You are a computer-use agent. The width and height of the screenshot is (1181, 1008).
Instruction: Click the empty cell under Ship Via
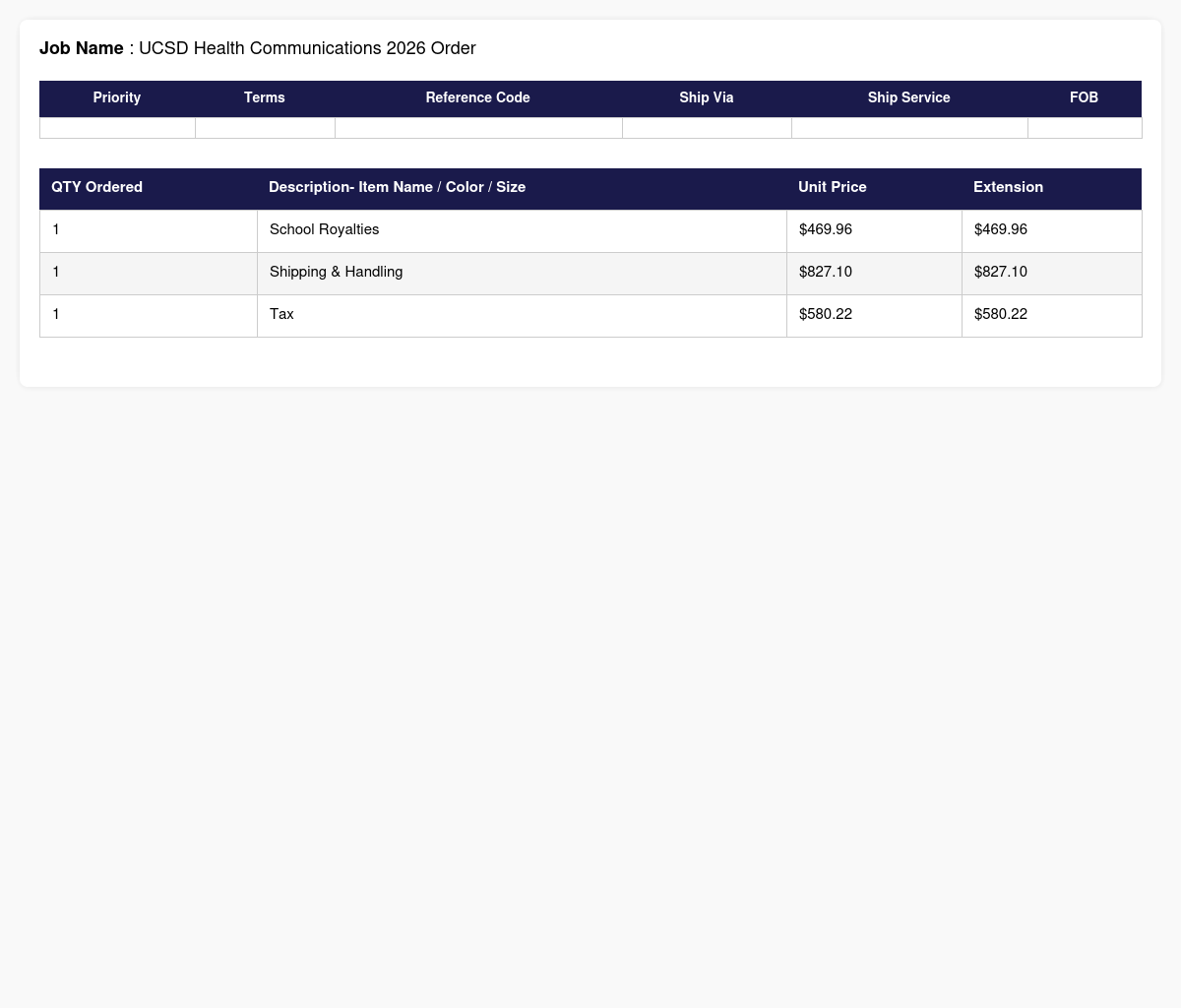click(x=707, y=128)
